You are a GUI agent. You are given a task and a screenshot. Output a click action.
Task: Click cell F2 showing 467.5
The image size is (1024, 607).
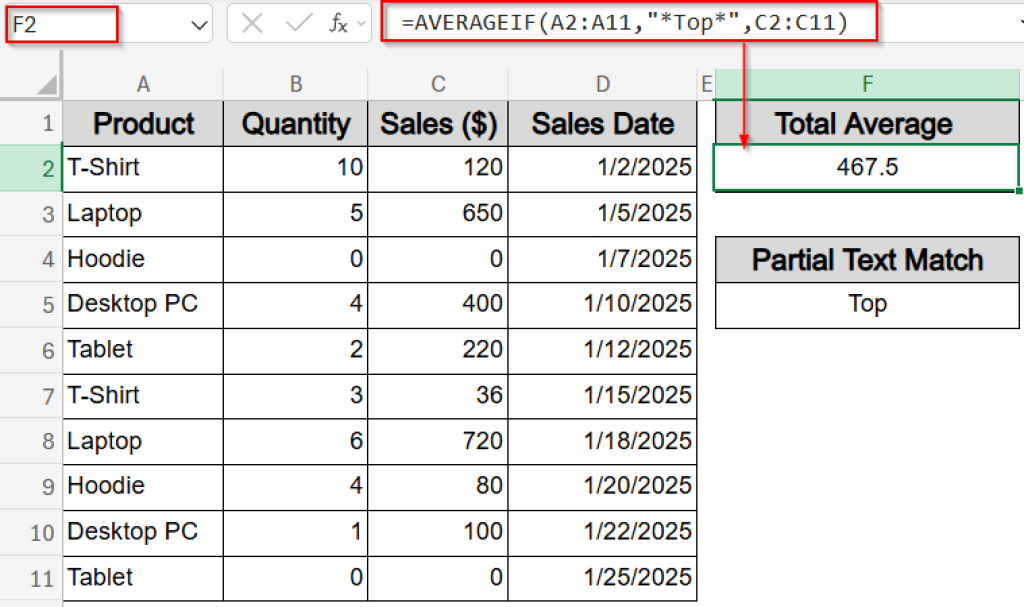[866, 168]
